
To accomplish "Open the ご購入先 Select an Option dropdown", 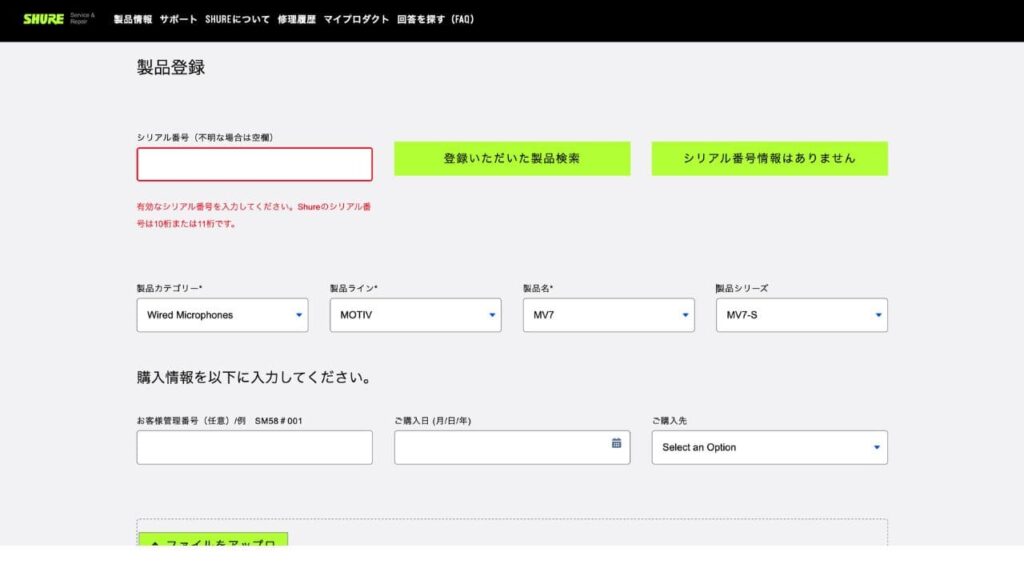I will [x=769, y=447].
